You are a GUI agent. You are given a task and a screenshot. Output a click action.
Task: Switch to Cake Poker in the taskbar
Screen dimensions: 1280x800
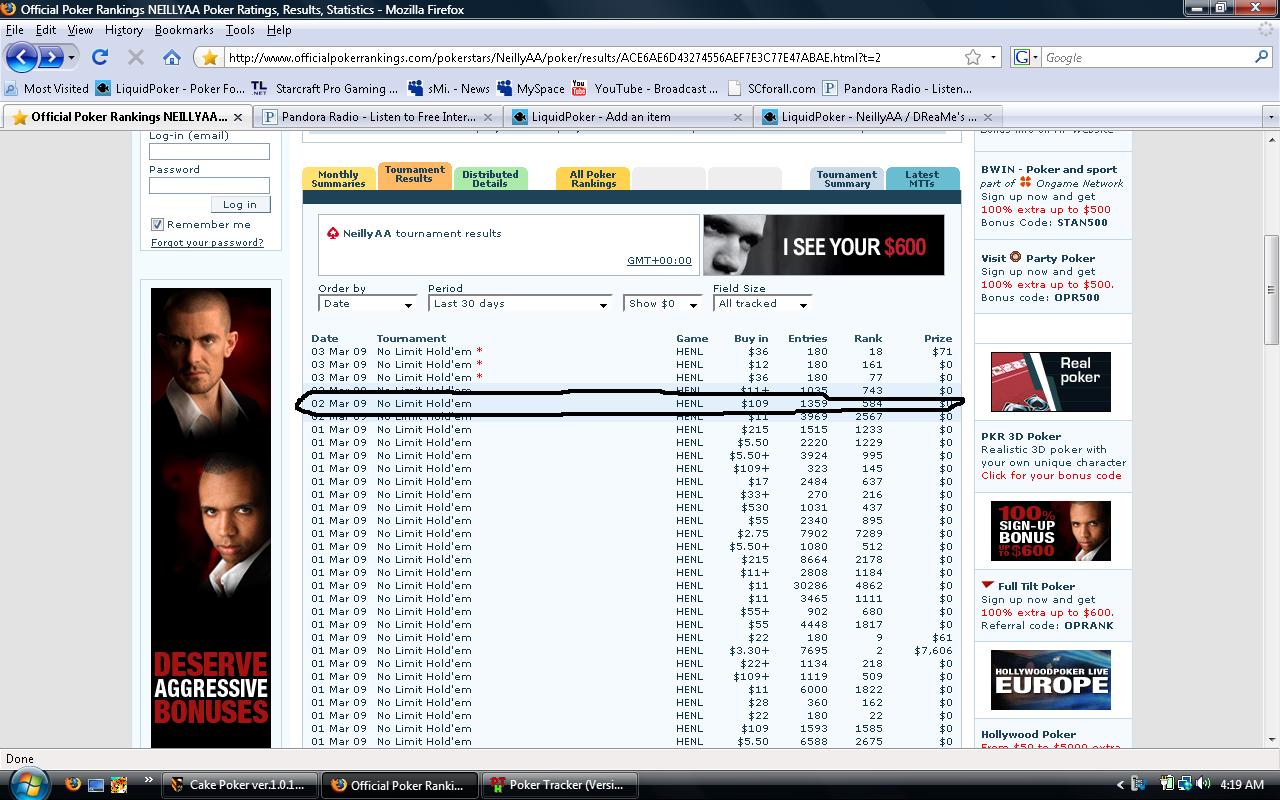click(x=239, y=785)
